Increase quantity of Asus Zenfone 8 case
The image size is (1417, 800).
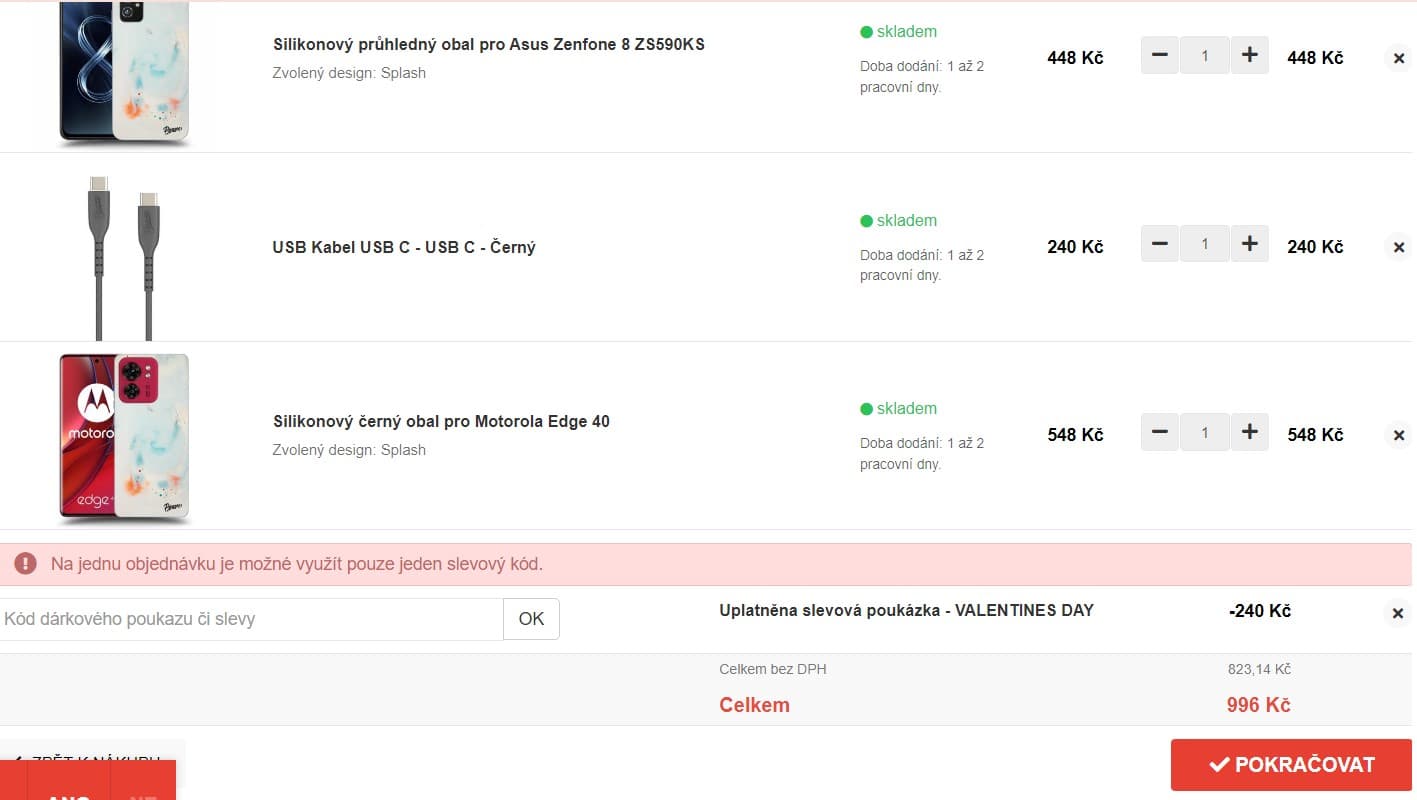click(x=1249, y=55)
